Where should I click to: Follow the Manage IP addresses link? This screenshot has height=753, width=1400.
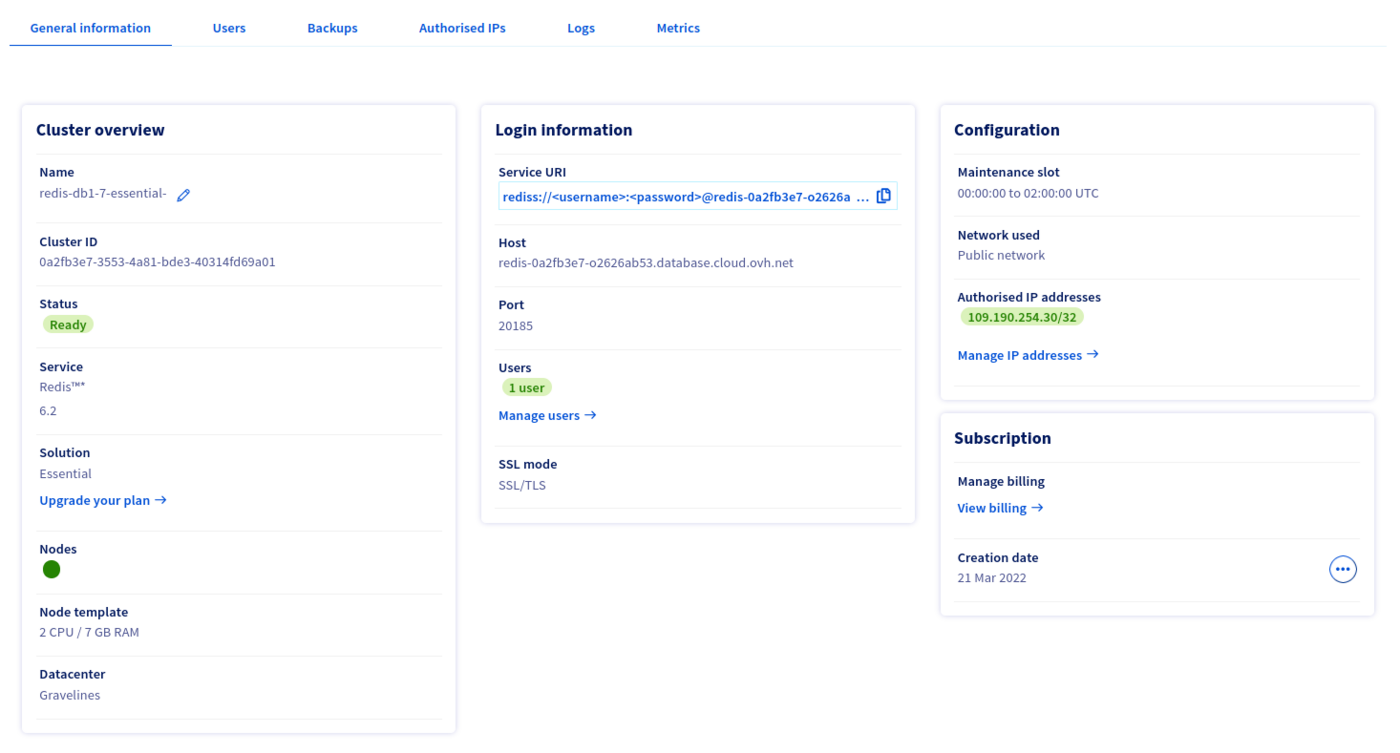1027,355
